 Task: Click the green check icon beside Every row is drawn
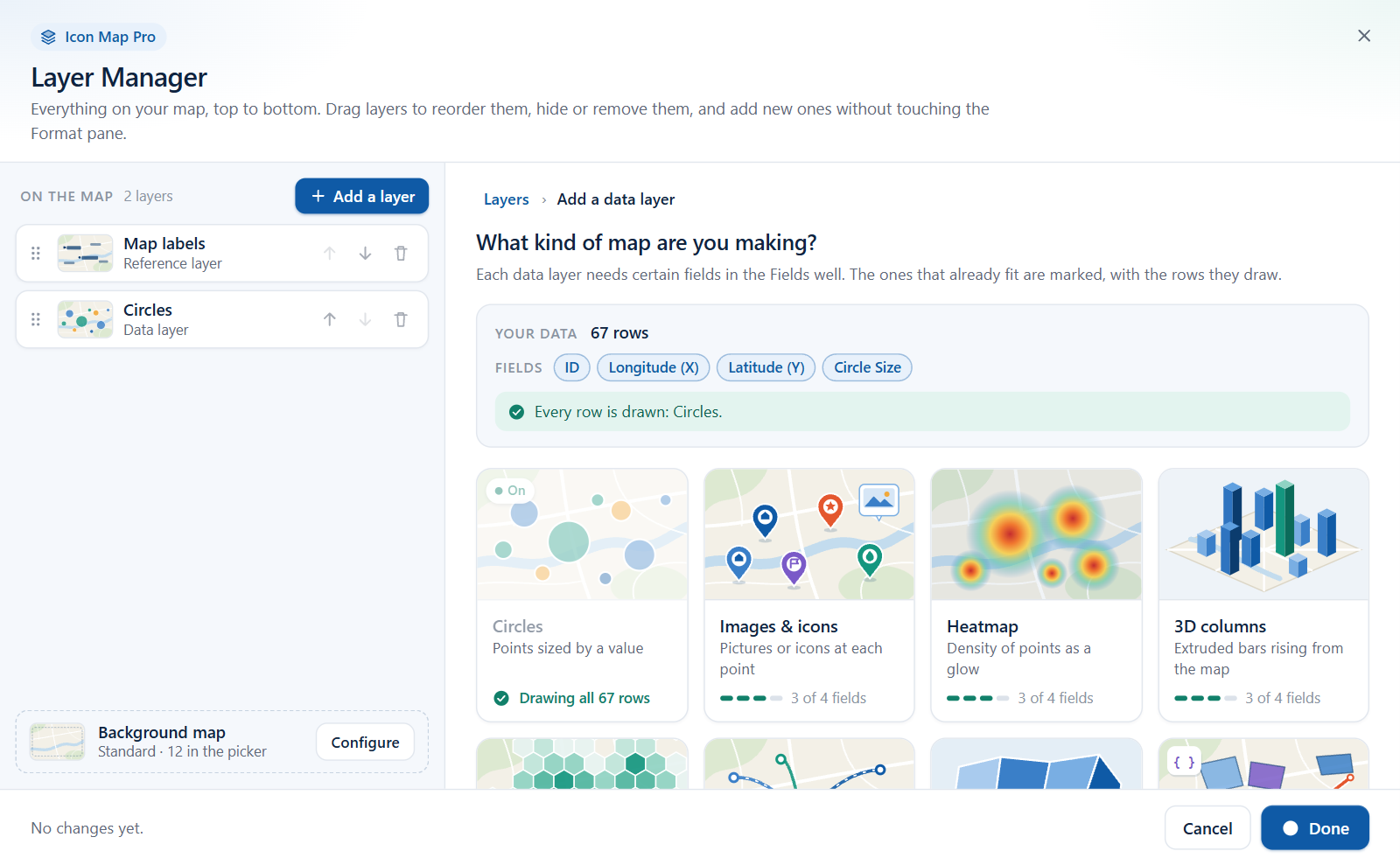(517, 412)
